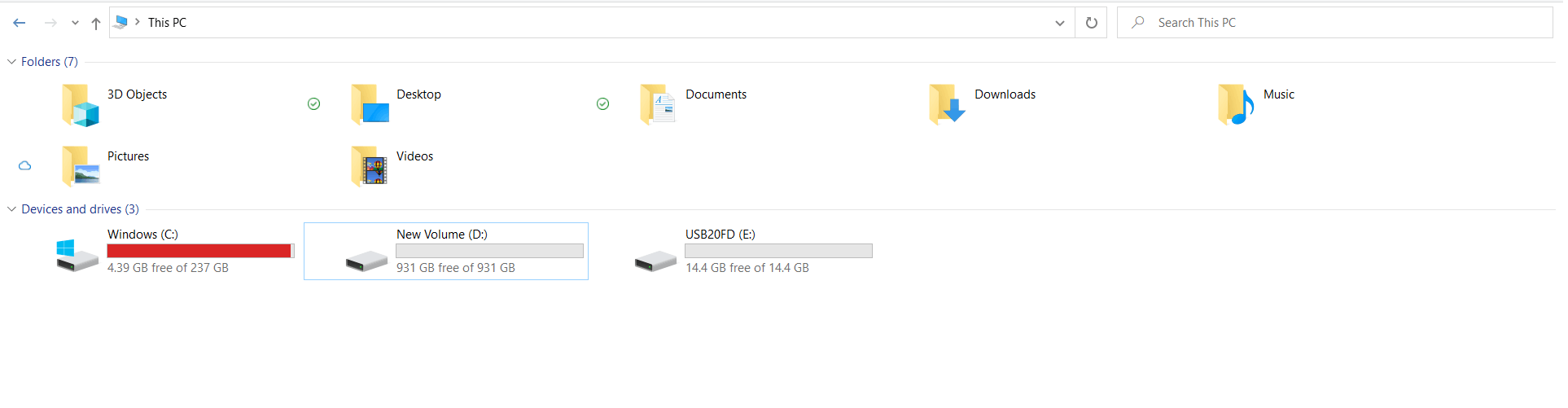This screenshot has width=1568, height=408.
Task: Go back with the left arrow
Action: click(x=20, y=23)
